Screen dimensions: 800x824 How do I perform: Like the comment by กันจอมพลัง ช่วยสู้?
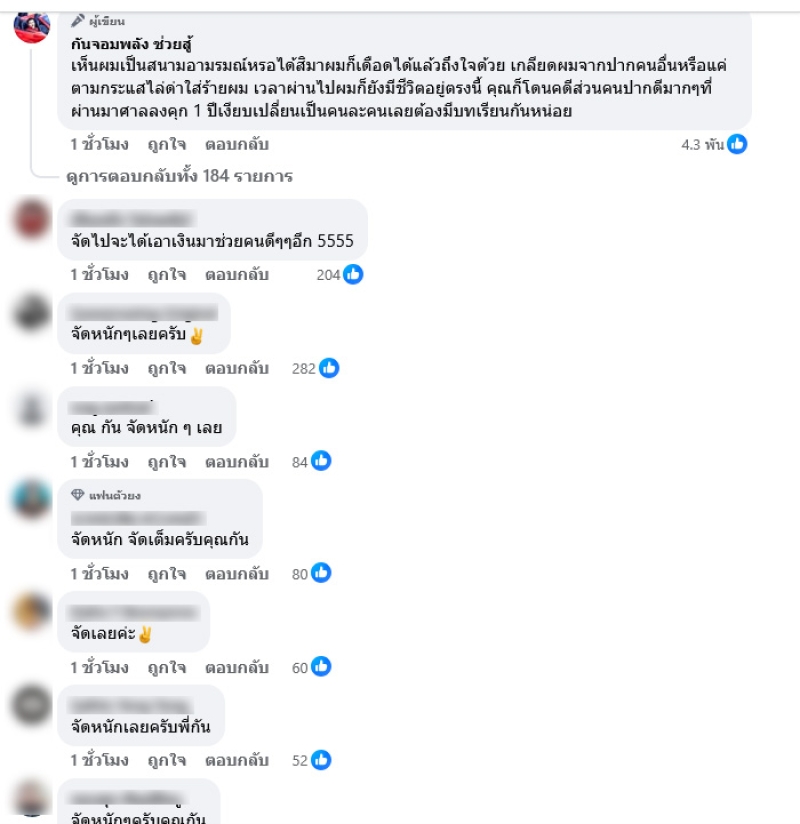click(167, 145)
